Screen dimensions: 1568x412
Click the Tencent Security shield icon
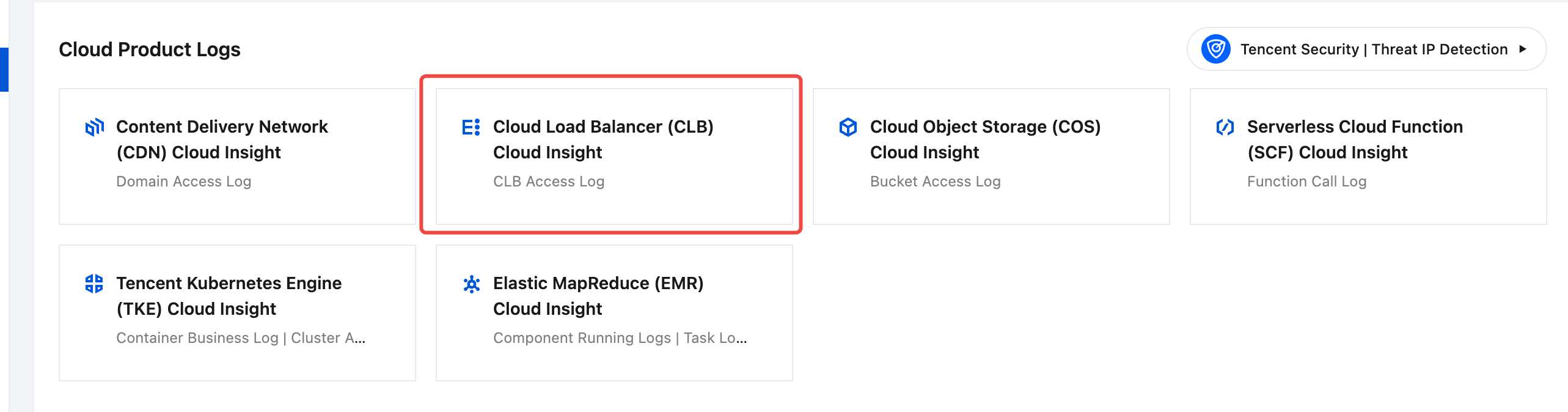pos(1215,49)
